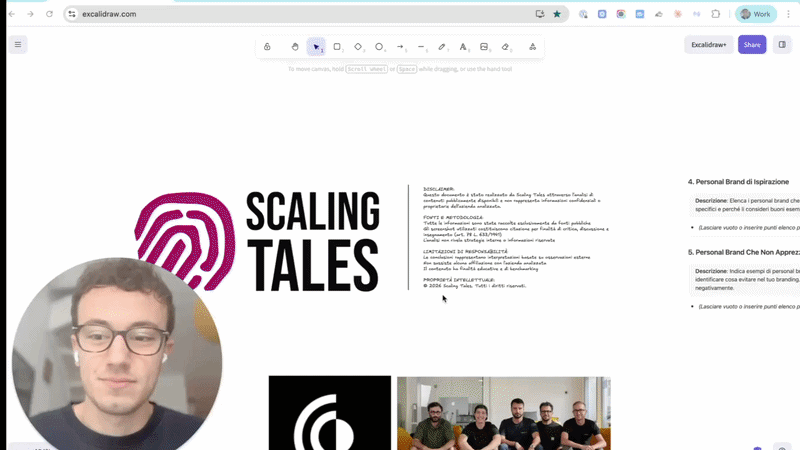The height and width of the screenshot is (450, 800).
Task: Open the Excalidraw hamburger main menu
Action: tap(18, 45)
